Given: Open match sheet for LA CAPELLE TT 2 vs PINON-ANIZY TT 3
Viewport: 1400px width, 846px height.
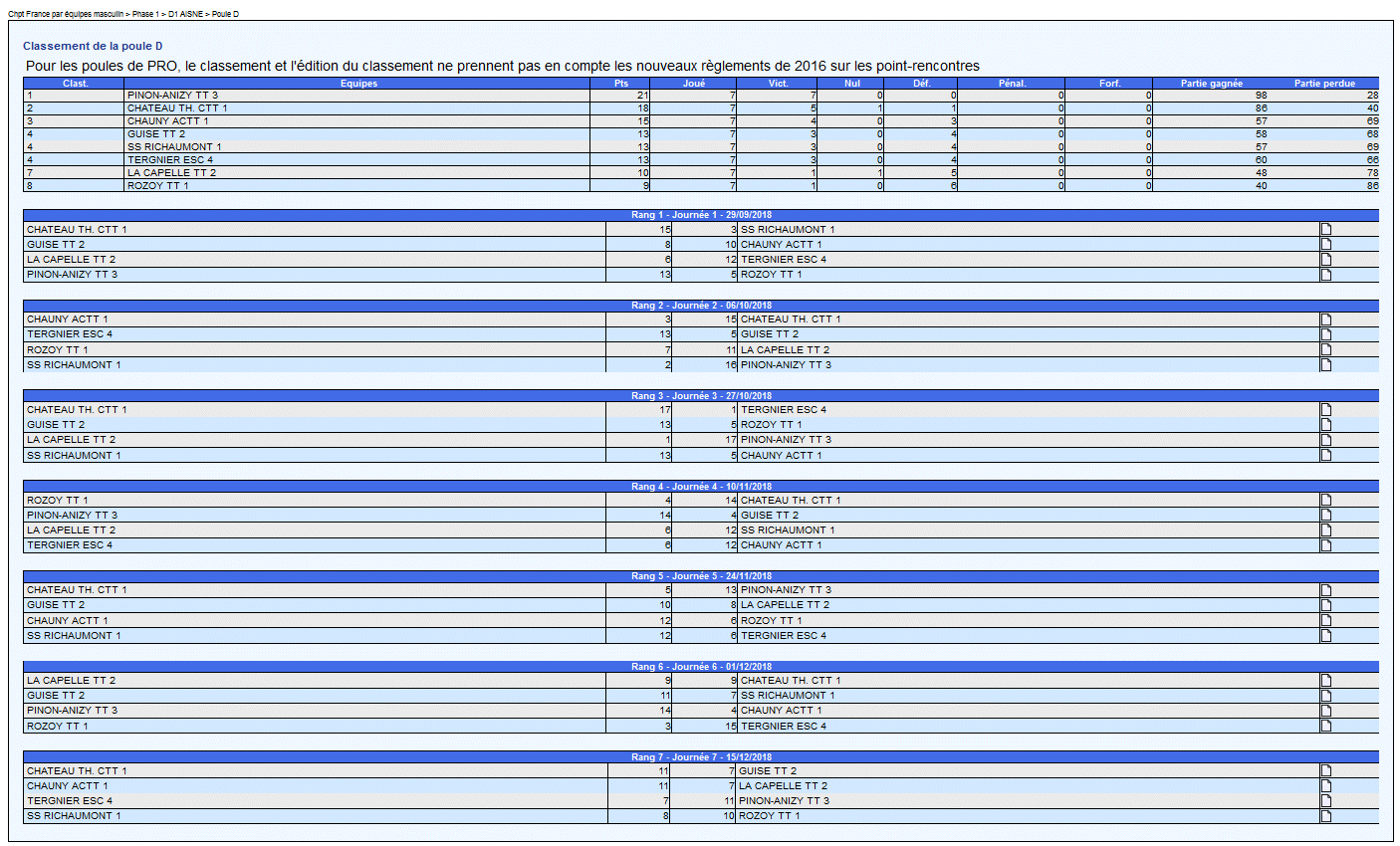Looking at the screenshot, I should tap(1325, 440).
